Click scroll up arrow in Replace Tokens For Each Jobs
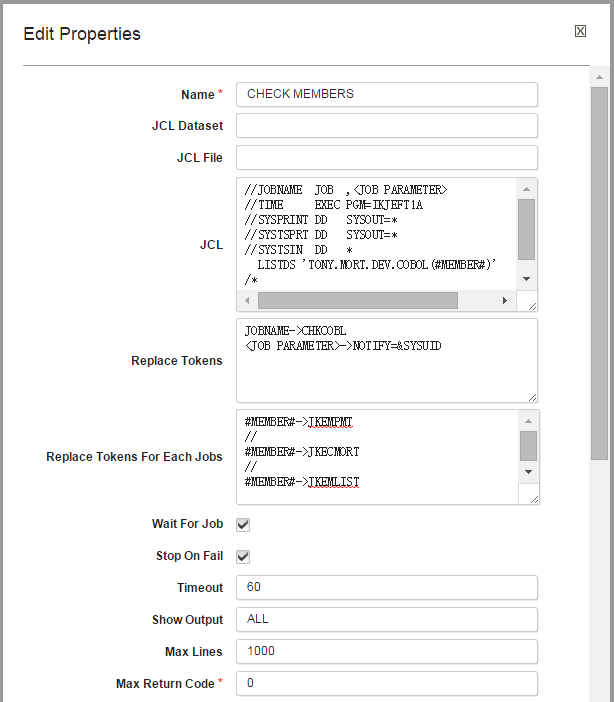Image resolution: width=614 pixels, height=702 pixels. point(528,420)
